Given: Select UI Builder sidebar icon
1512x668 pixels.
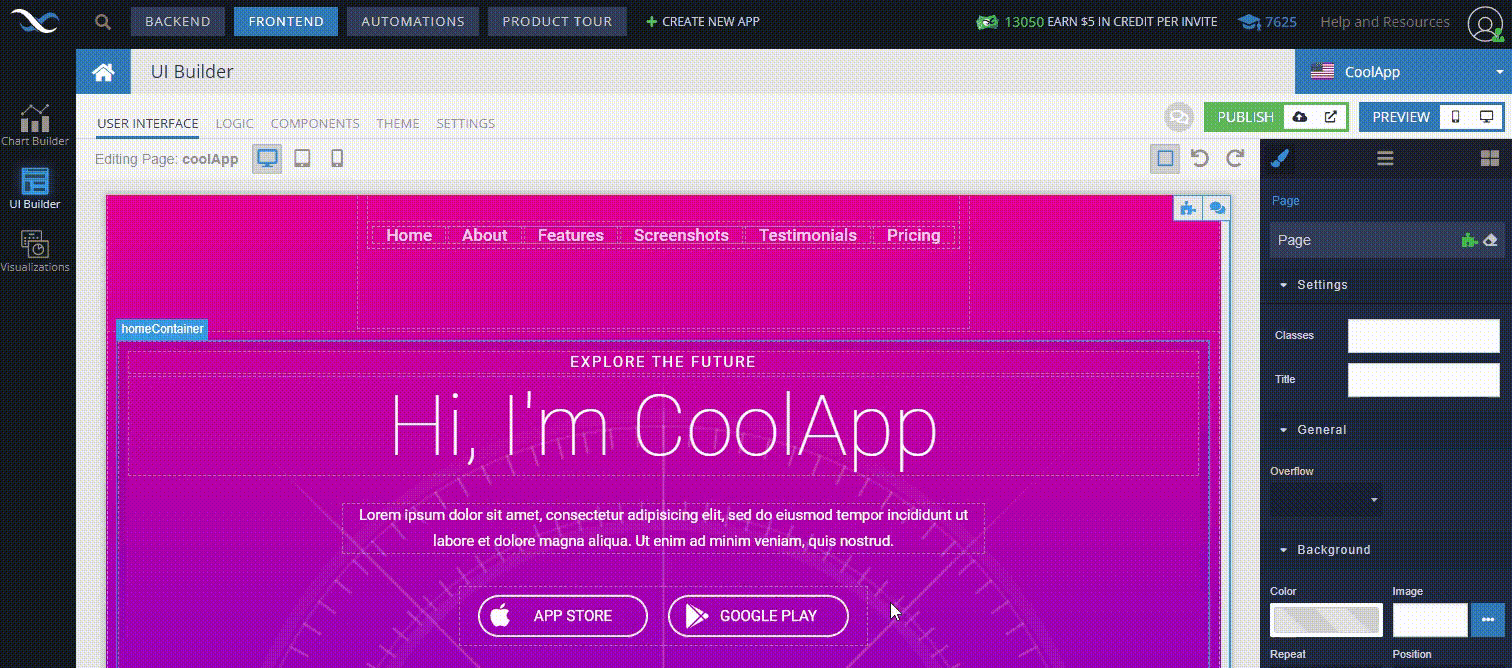Looking at the screenshot, I should point(35,188).
